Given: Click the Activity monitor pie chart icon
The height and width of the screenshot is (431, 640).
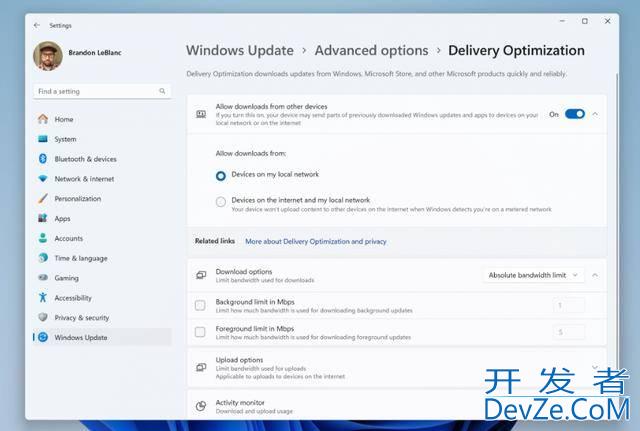Looking at the screenshot, I should click(201, 406).
